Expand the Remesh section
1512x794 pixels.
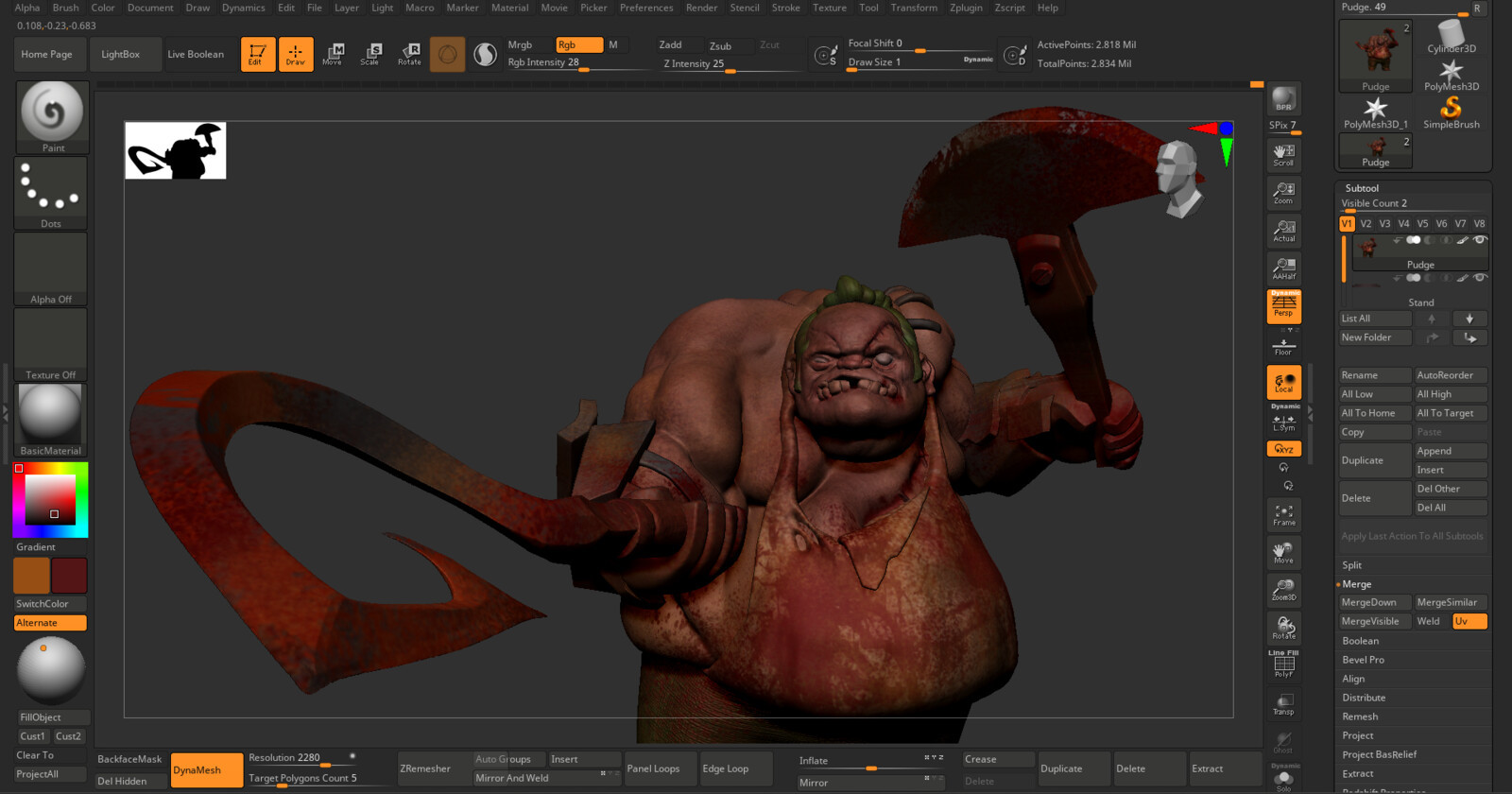[x=1360, y=716]
